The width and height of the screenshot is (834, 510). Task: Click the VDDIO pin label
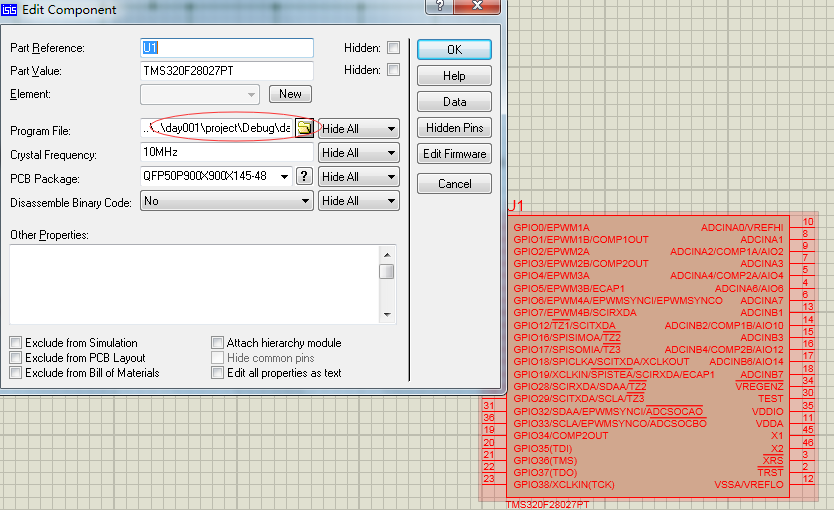pyautogui.click(x=768, y=411)
